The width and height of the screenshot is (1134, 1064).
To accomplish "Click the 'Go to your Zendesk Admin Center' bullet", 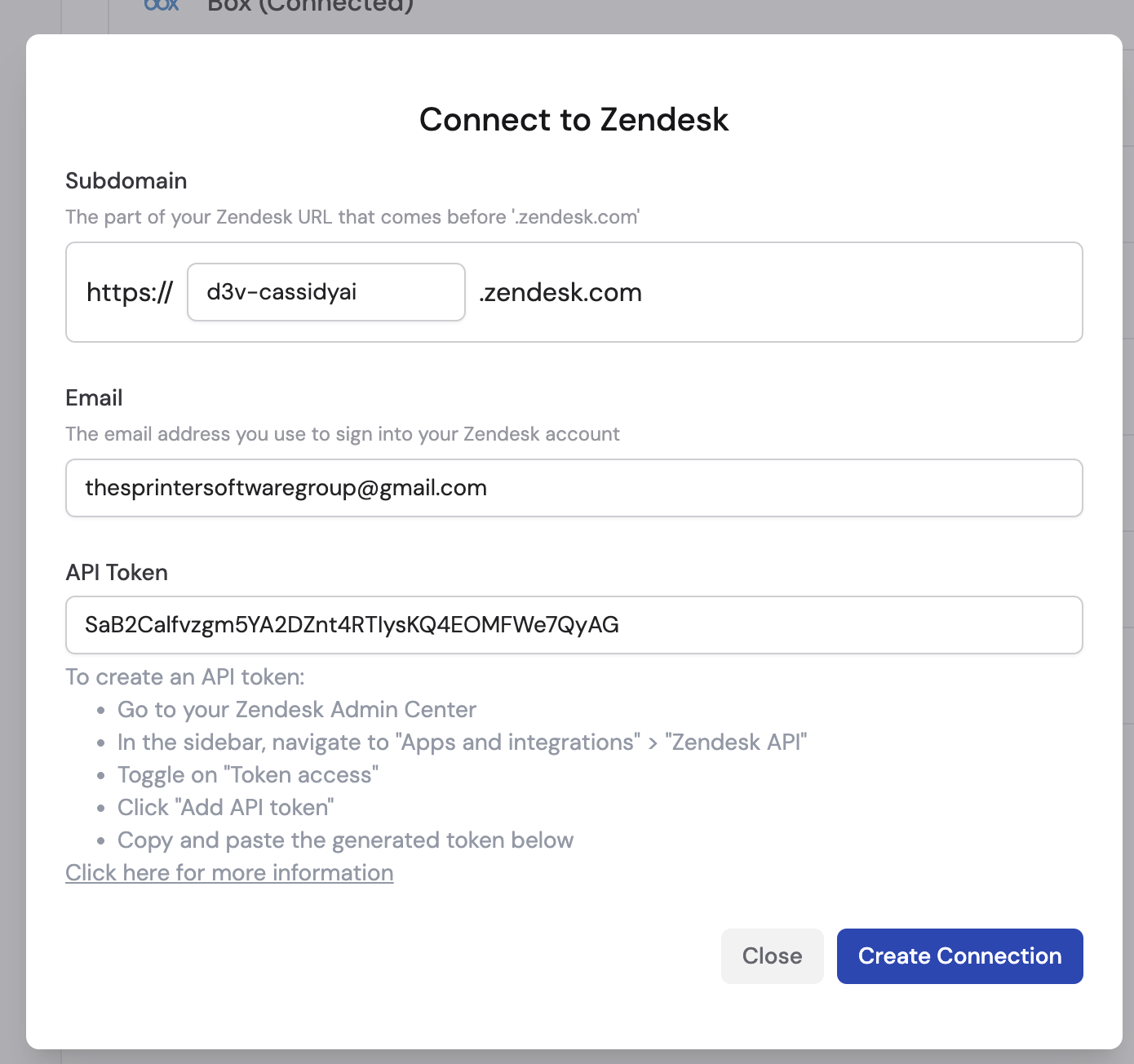I will pyautogui.click(x=297, y=709).
